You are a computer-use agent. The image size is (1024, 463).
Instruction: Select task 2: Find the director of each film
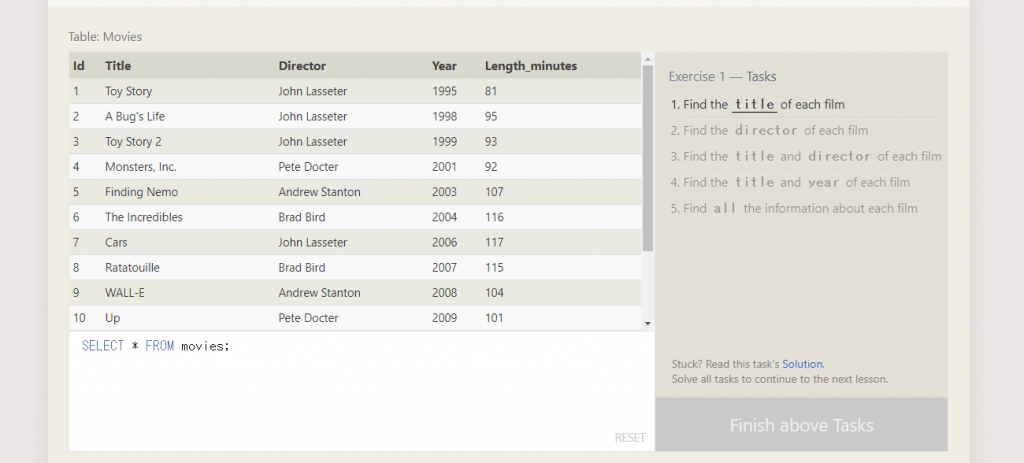tap(769, 130)
